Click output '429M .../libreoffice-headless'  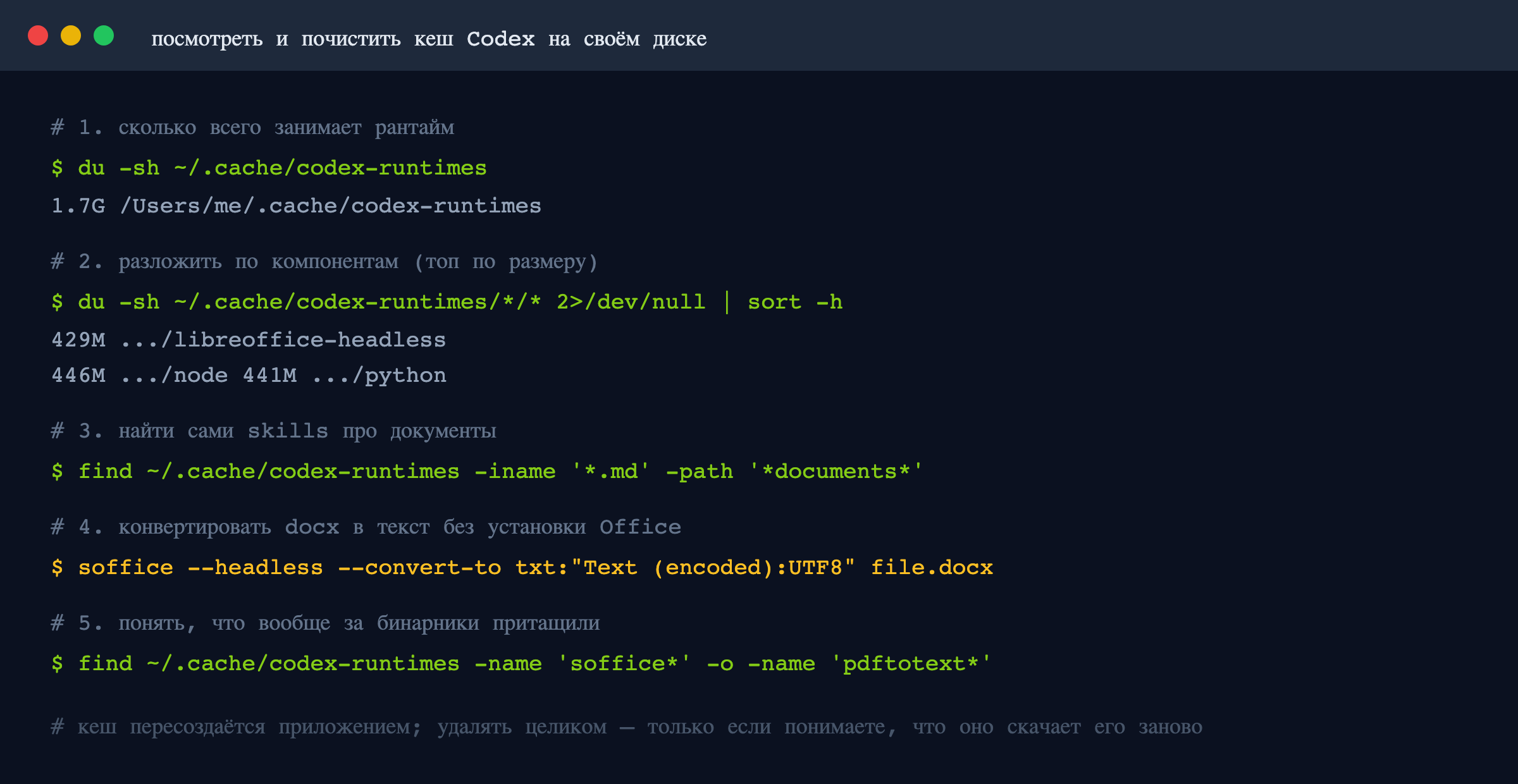[249, 340]
